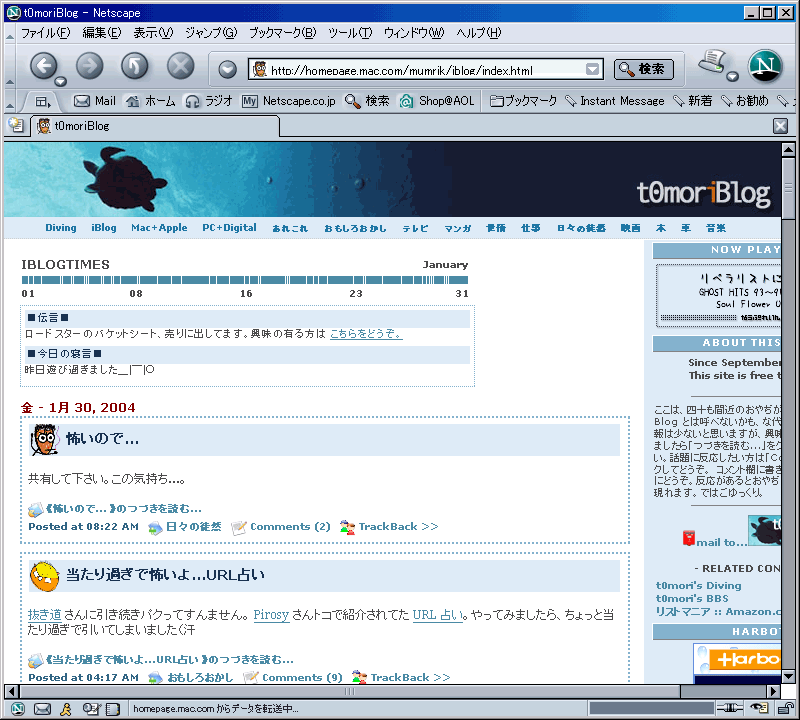Open the ジャンプ(G) menu
The height and width of the screenshot is (720, 800).
(211, 33)
